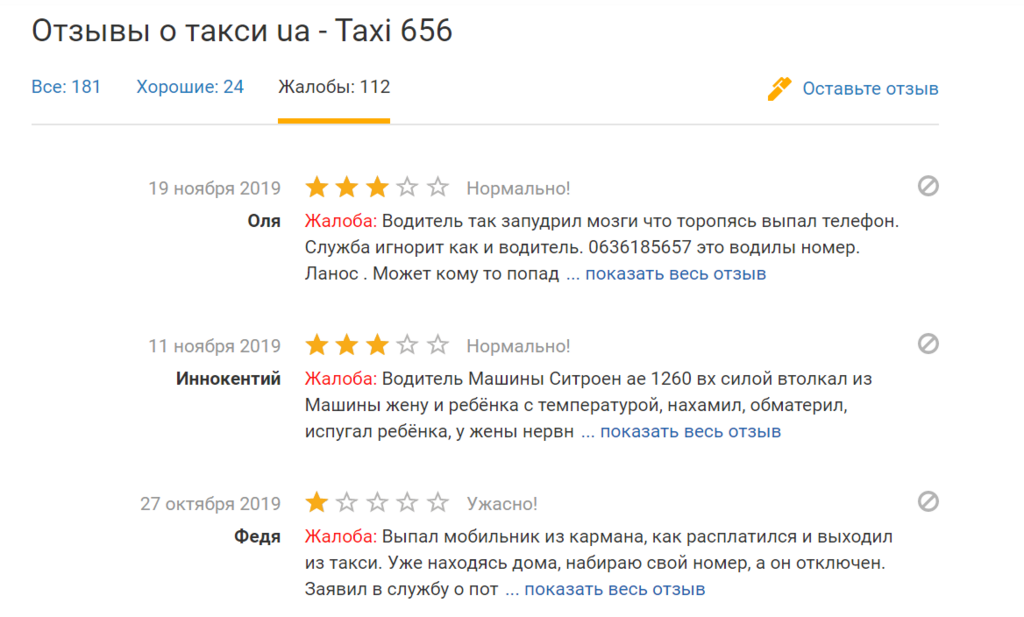1024x617 pixels.
Task: Click the pencil icon beside Оставьте отзыв
Action: [779, 88]
